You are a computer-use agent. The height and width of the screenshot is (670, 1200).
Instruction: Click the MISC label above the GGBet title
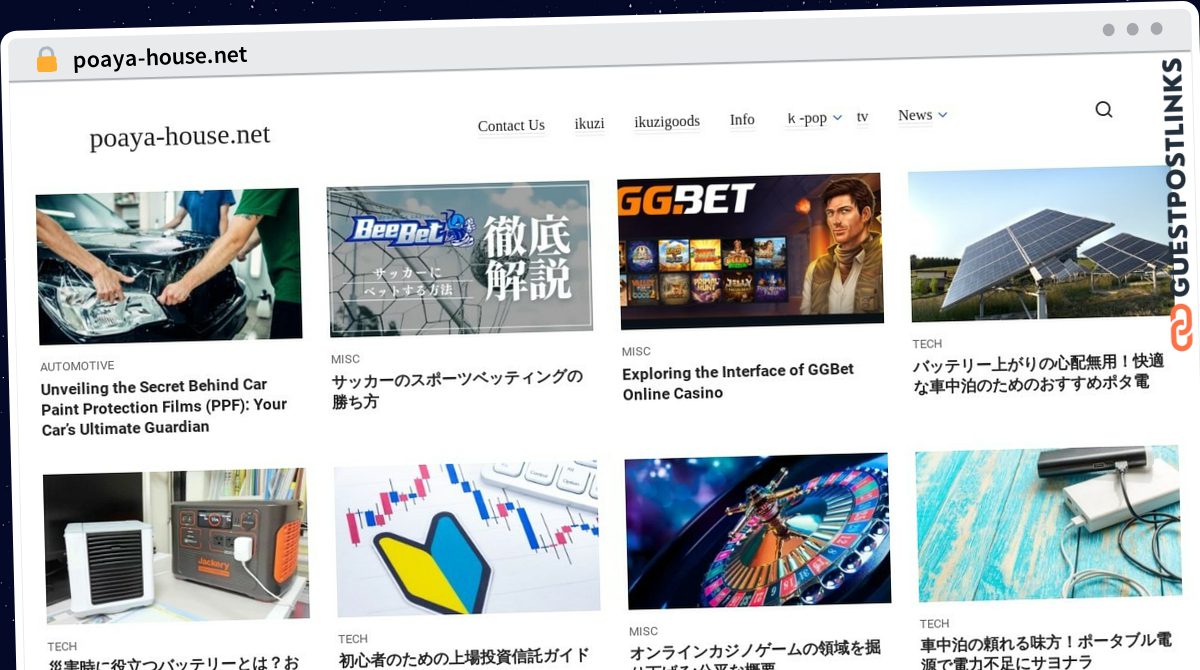pyautogui.click(x=636, y=351)
